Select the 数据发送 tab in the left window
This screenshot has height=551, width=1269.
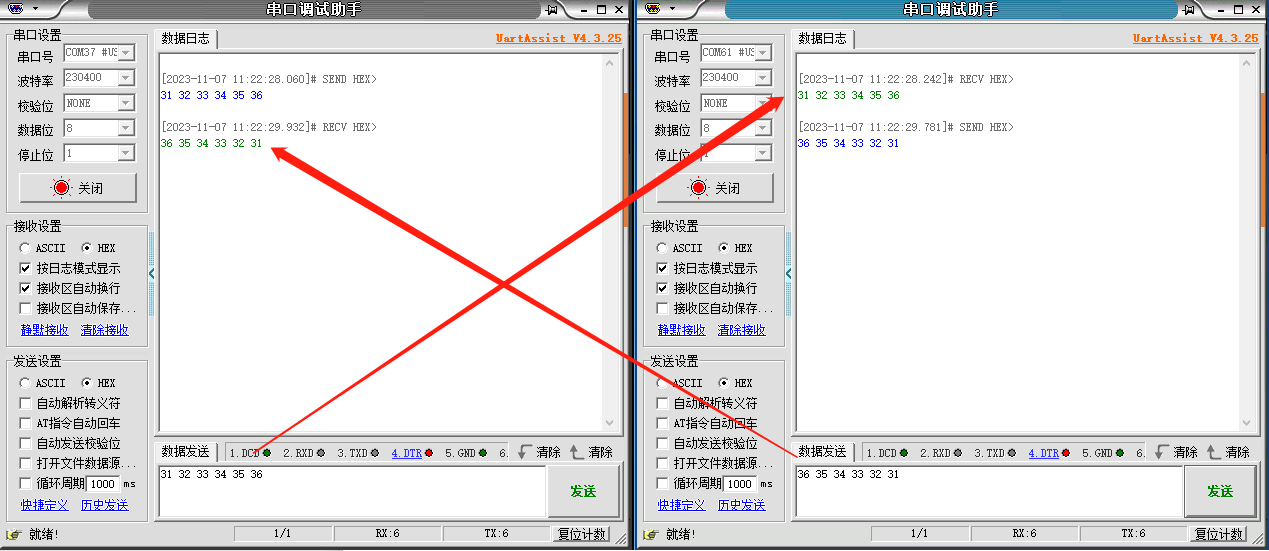click(186, 452)
